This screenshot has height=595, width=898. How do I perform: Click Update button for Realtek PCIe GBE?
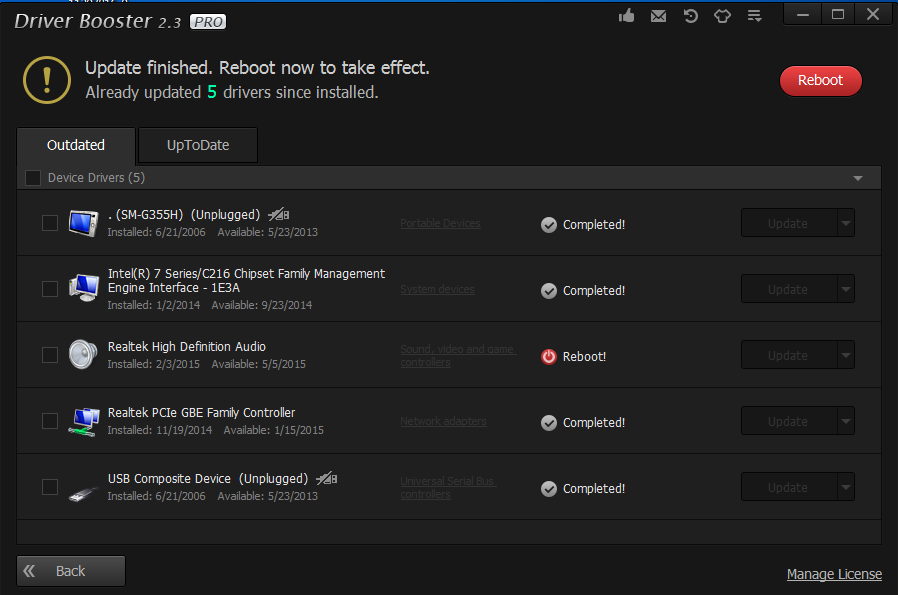click(789, 421)
